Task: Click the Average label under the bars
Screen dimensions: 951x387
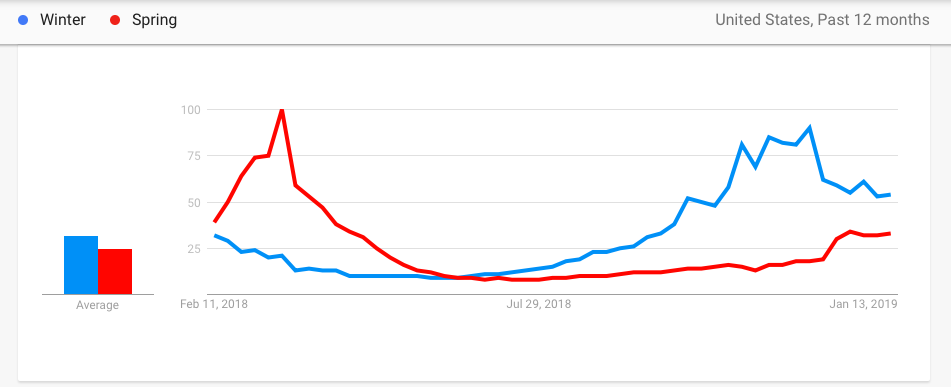Action: pyautogui.click(x=97, y=305)
